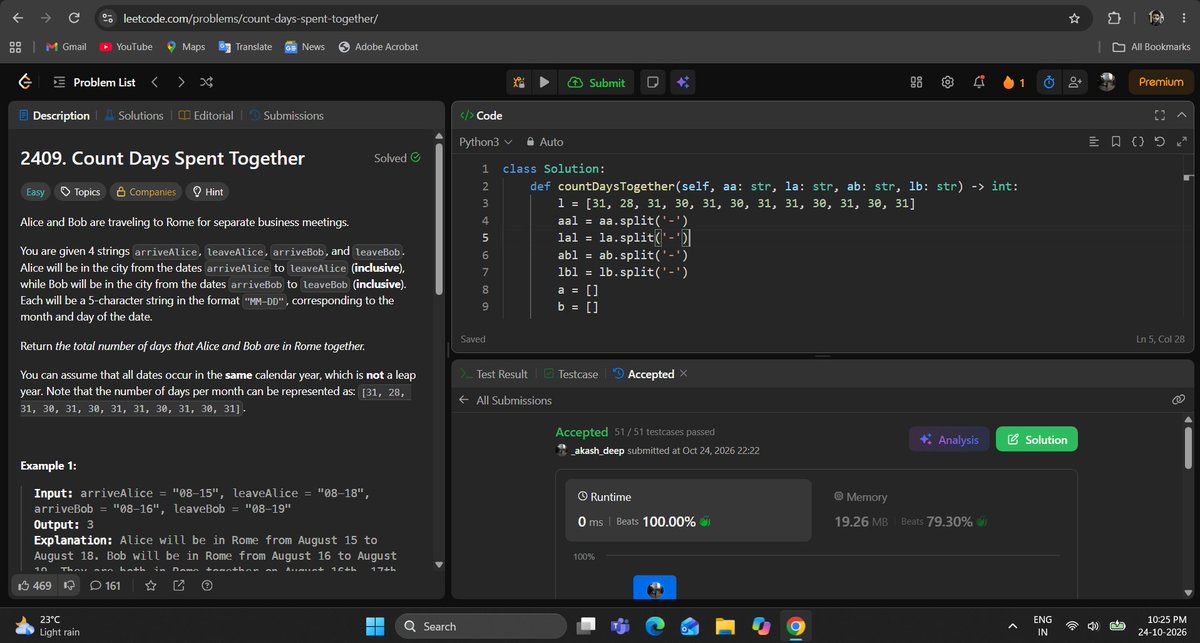Open the profile avatar menu
Viewport: 1200px width, 643px height.
(x=1107, y=82)
